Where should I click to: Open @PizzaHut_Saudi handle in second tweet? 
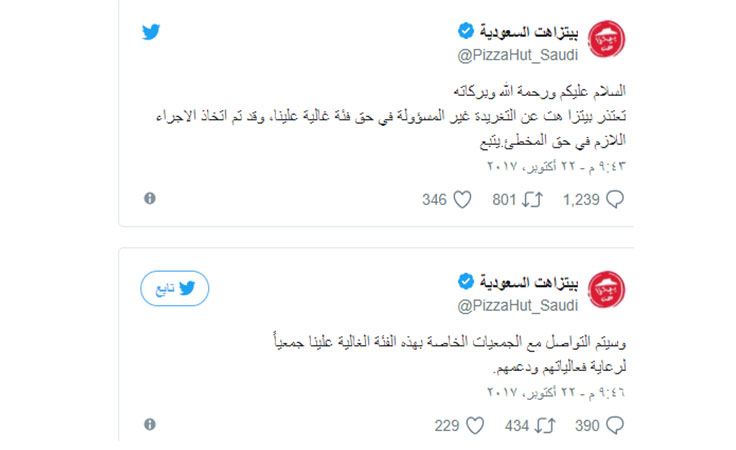[x=518, y=306]
